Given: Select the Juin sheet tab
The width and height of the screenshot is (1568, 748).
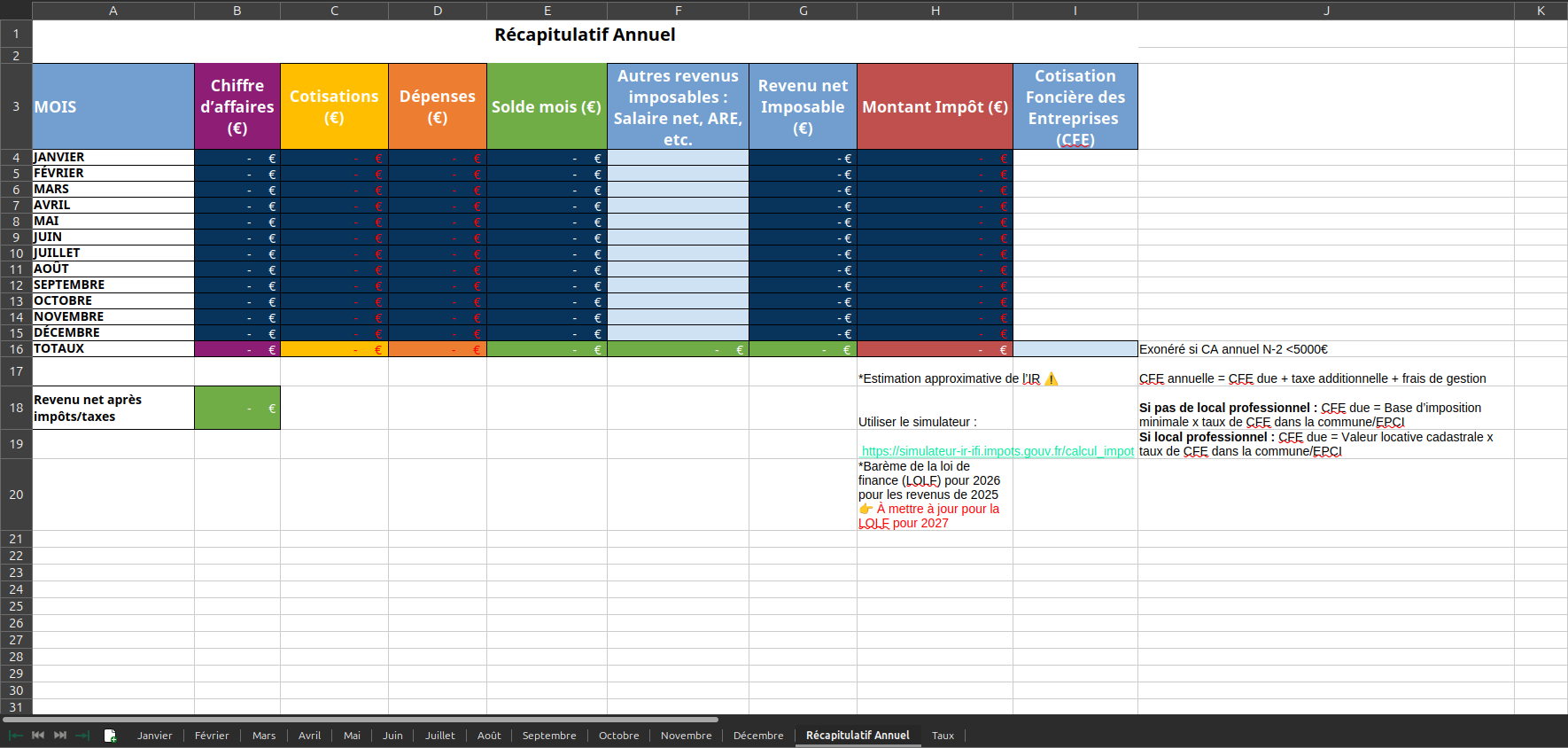Looking at the screenshot, I should [392, 736].
